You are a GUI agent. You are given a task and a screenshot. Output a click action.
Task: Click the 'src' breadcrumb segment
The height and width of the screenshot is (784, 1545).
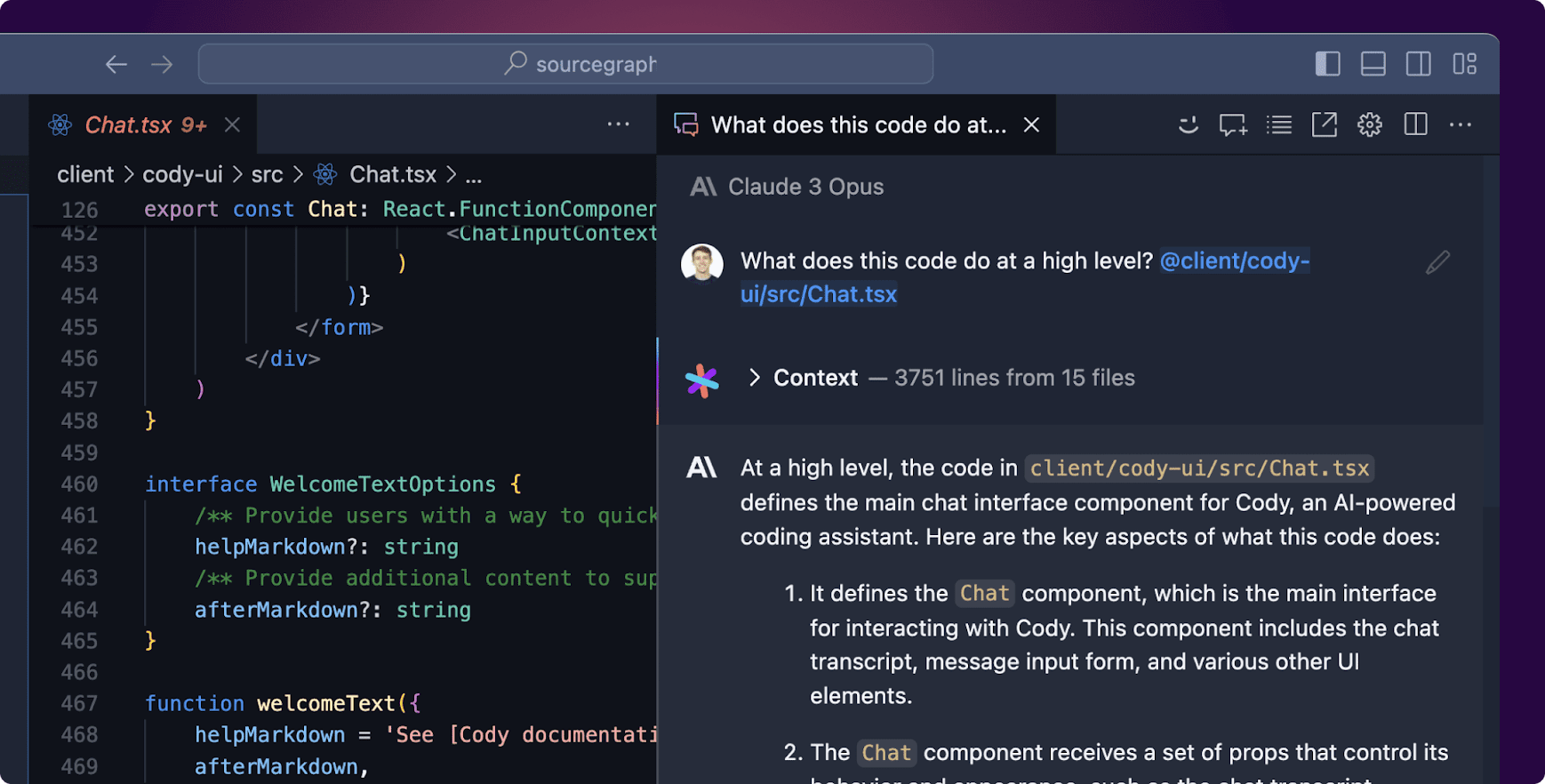267,174
